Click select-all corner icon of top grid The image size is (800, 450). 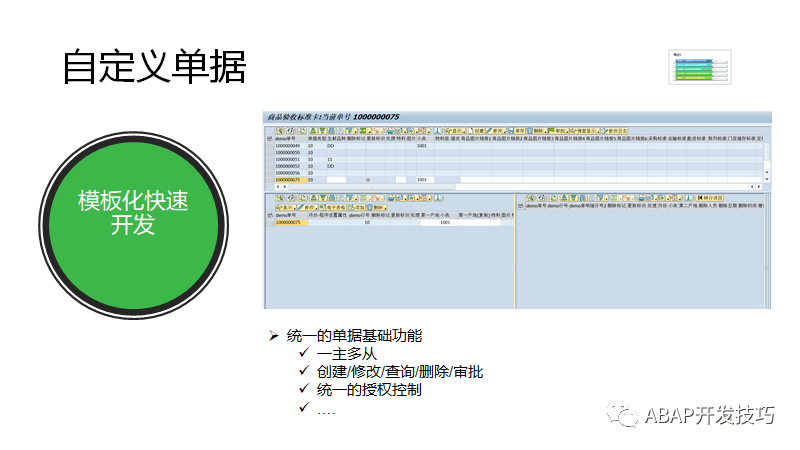(269, 139)
